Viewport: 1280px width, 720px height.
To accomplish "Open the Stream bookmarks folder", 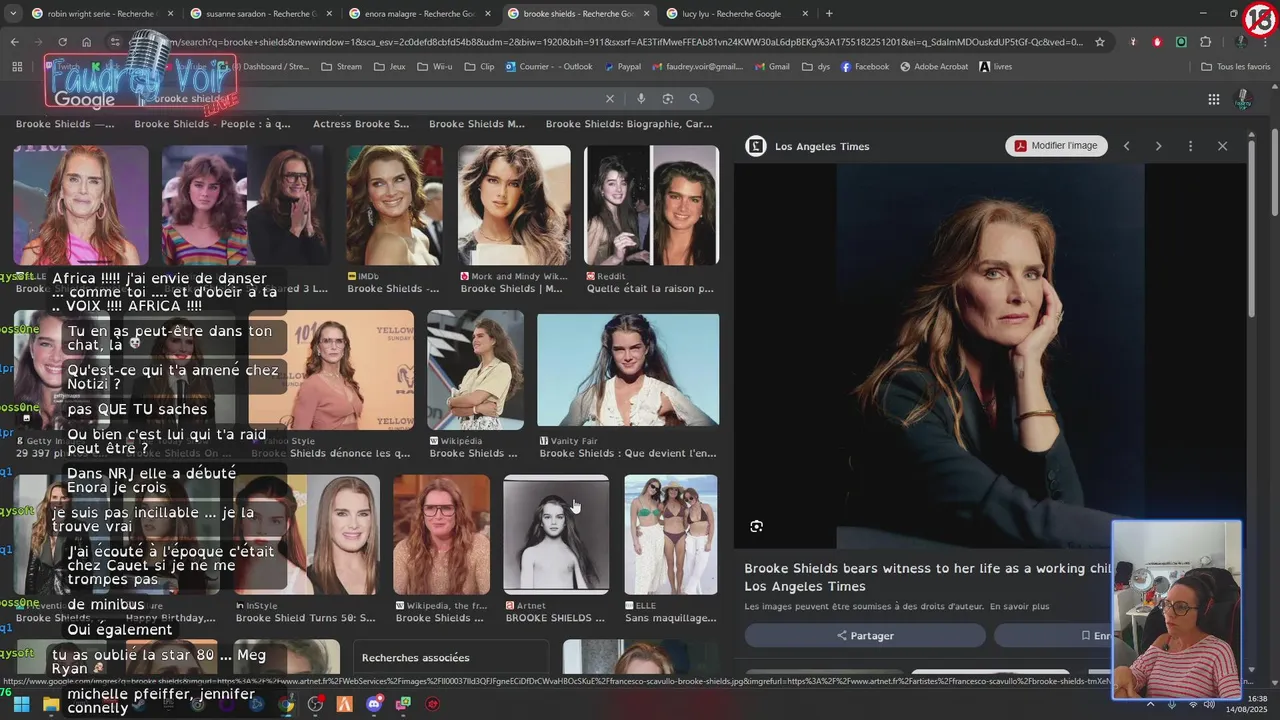I will coord(342,67).
